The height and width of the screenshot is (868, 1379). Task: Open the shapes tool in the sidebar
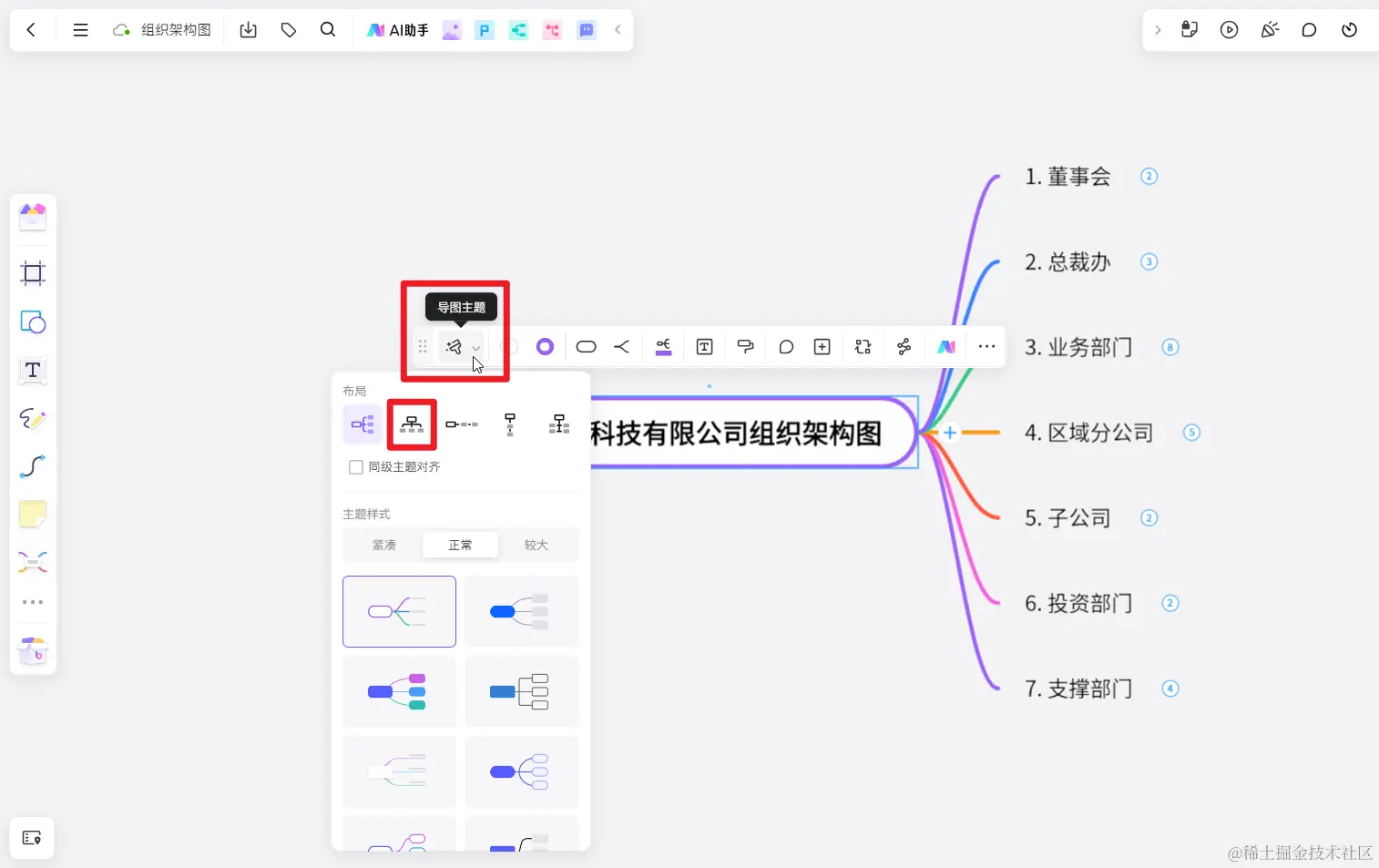(x=33, y=322)
